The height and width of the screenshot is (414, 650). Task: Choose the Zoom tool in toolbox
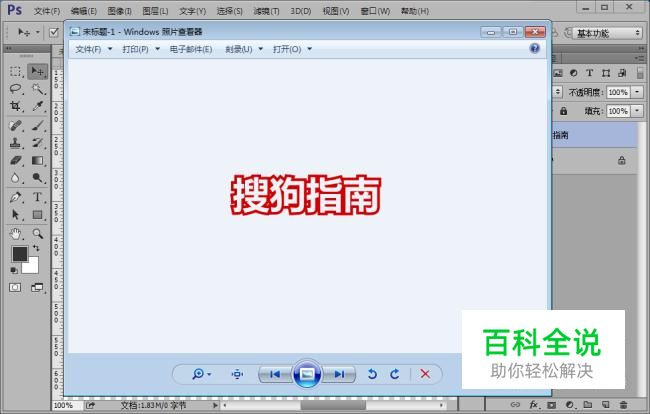point(37,234)
